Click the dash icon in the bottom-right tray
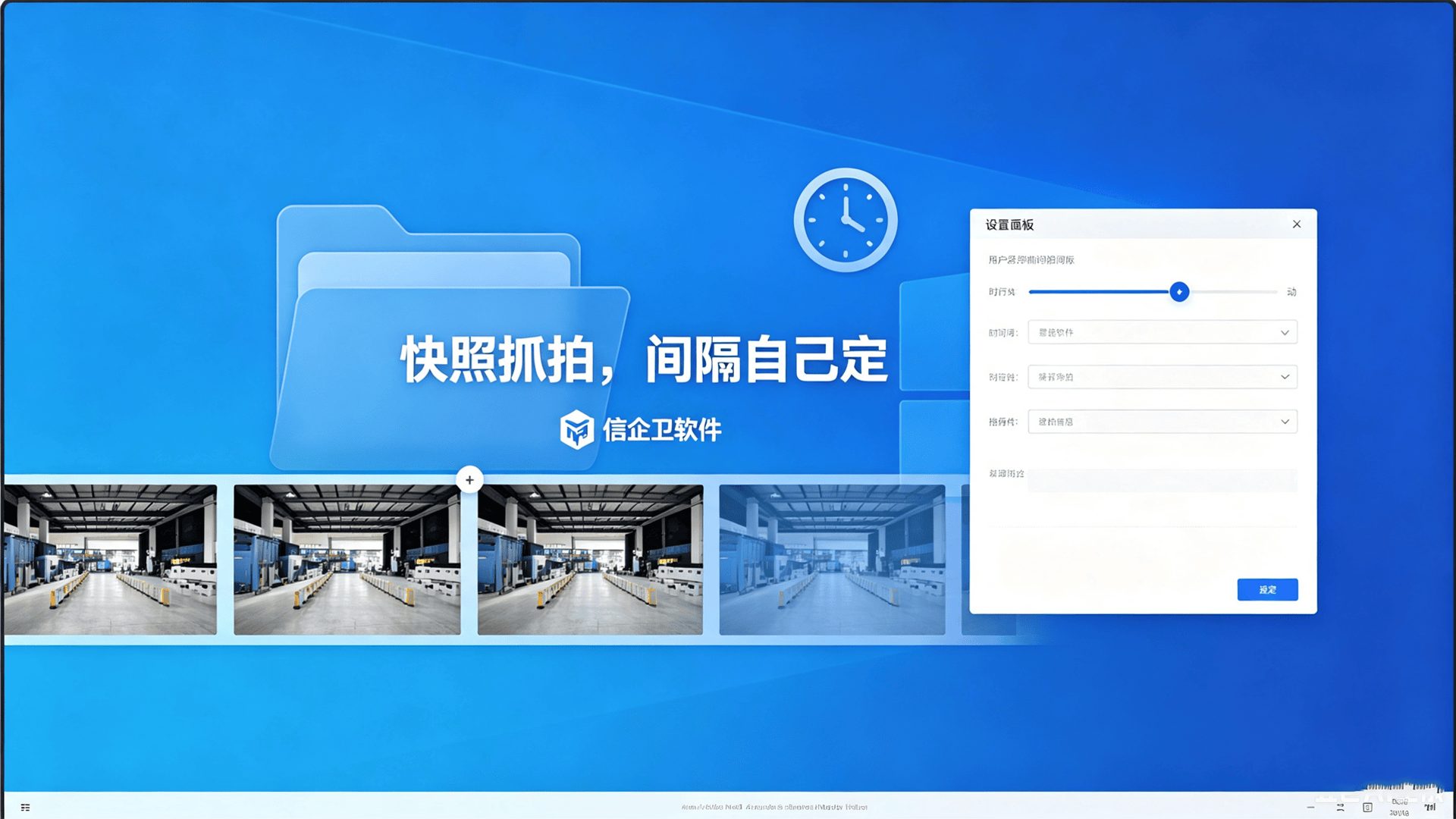Image resolution: width=1456 pixels, height=819 pixels. 1310,808
